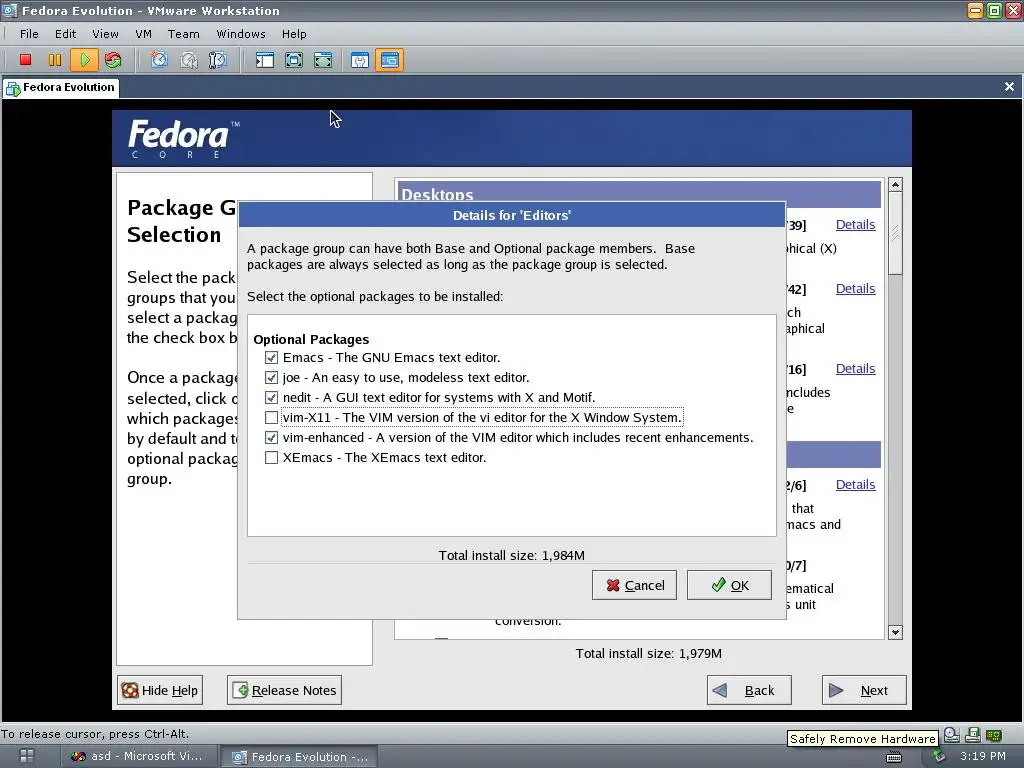
Task: Close the Fedora Evolution VM tab
Action: pyautogui.click(x=1009, y=87)
